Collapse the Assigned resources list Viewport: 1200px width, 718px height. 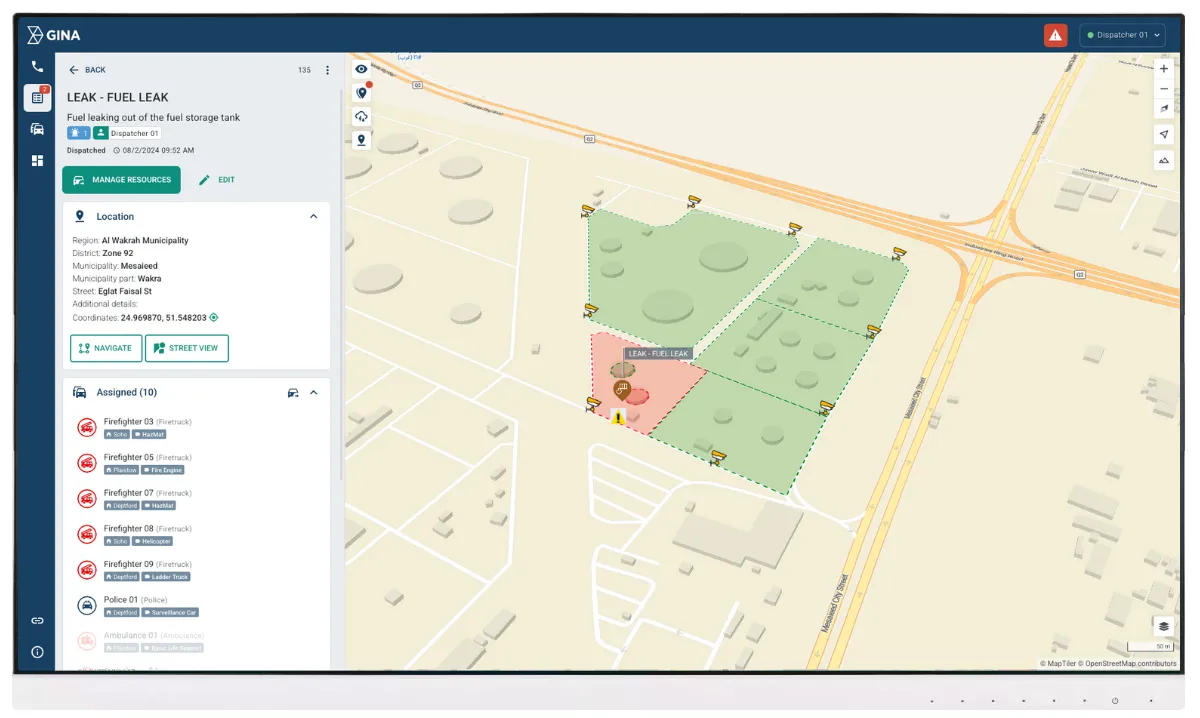click(313, 392)
